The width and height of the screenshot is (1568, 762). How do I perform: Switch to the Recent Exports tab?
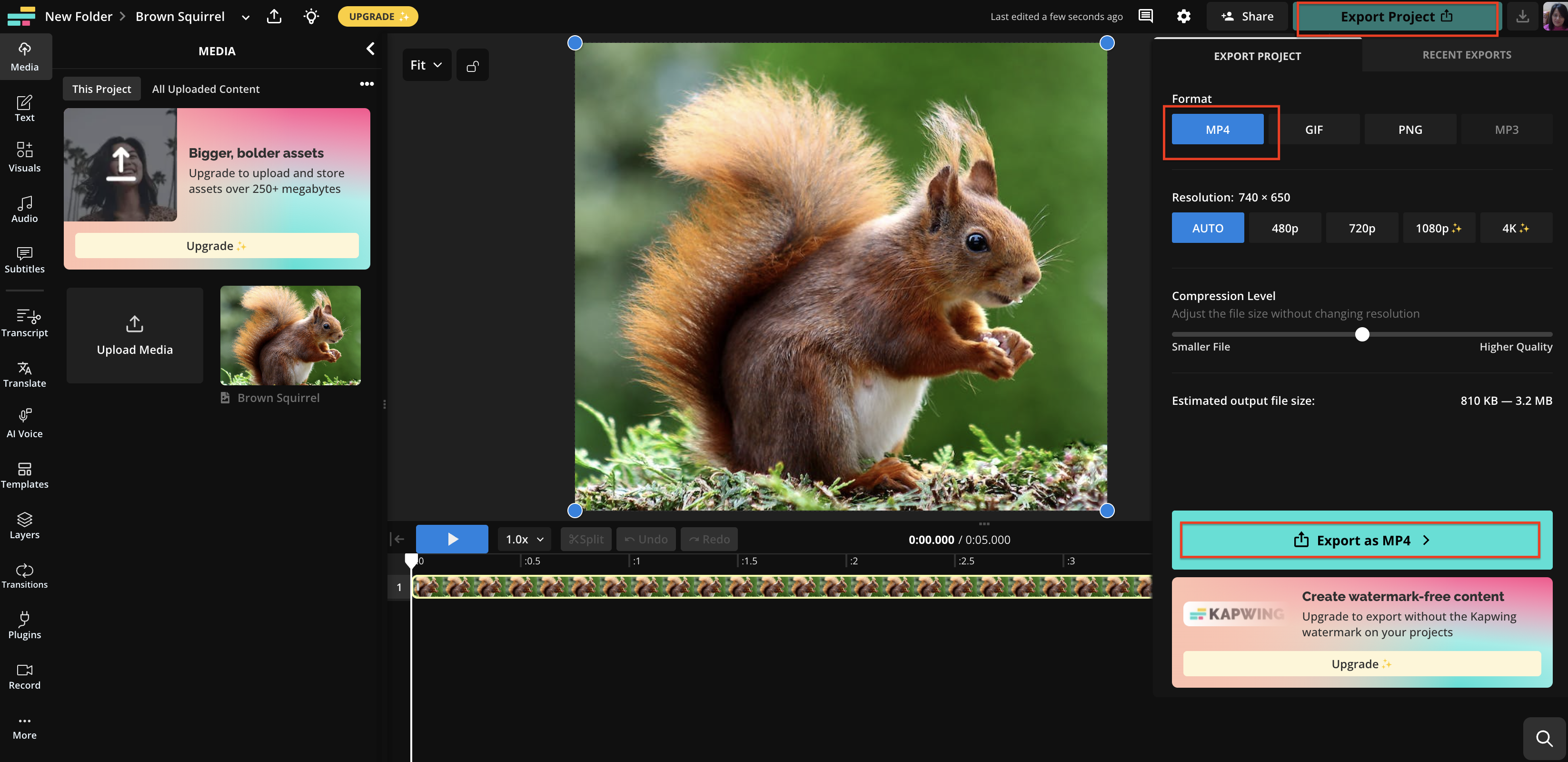(x=1466, y=55)
